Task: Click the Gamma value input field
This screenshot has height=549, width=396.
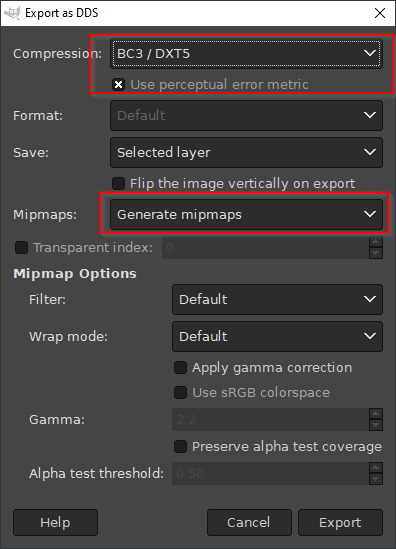Action: (270, 419)
